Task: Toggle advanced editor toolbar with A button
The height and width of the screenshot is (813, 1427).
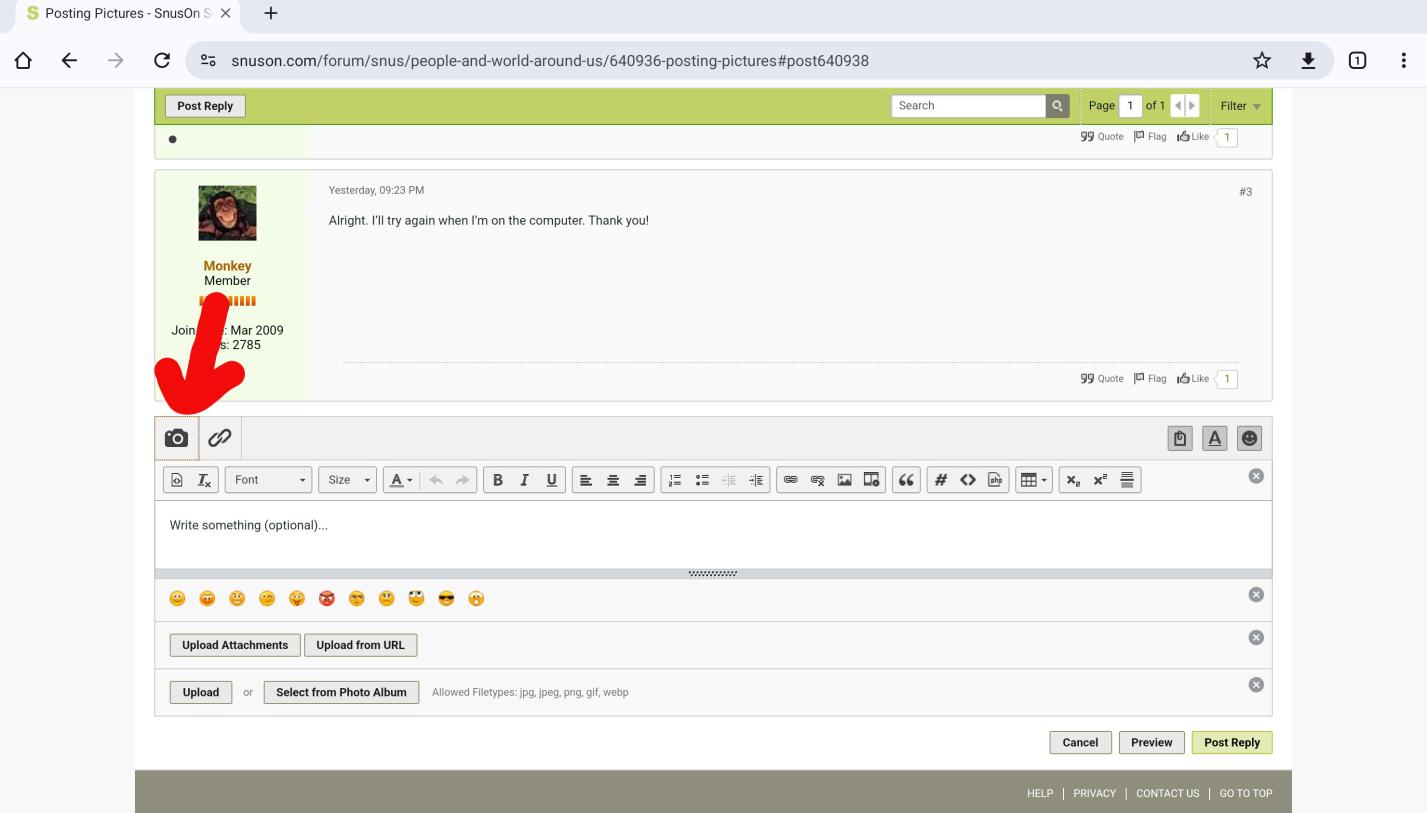Action: (1215, 438)
